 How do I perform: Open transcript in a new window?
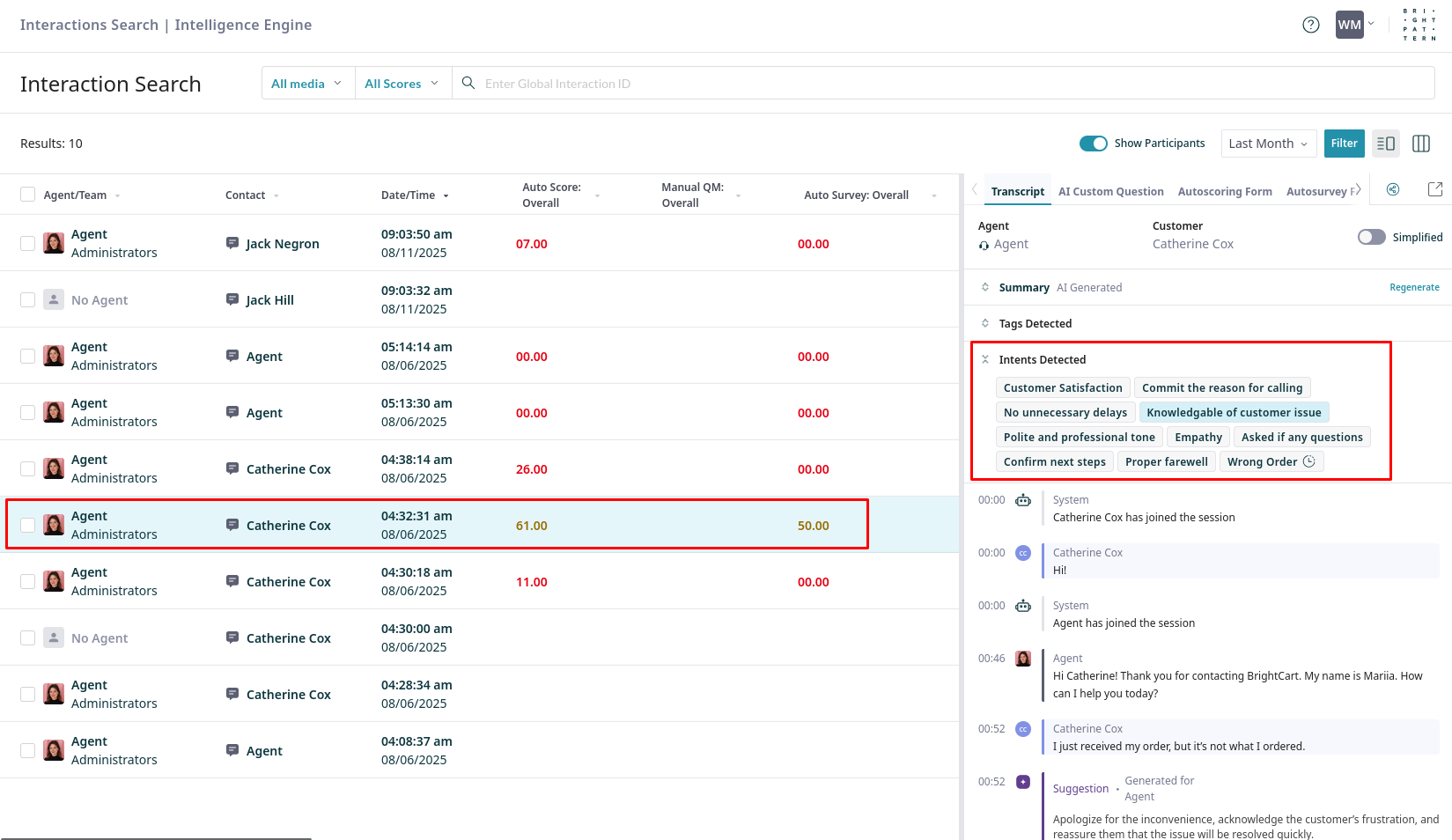click(x=1434, y=189)
